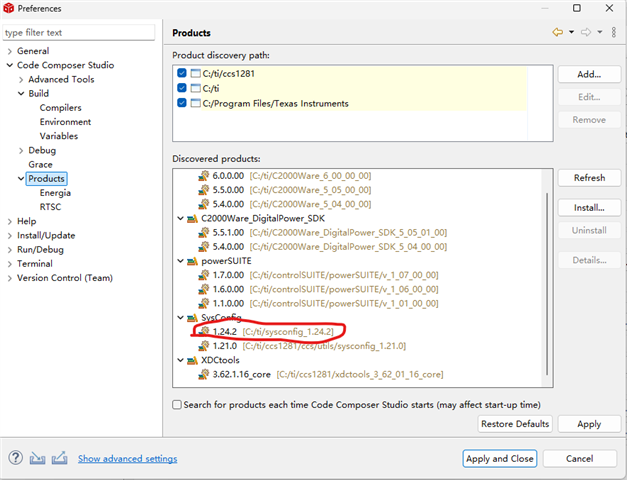627x480 pixels.
Task: Select Compilers in the Build section
Action: tap(60, 108)
